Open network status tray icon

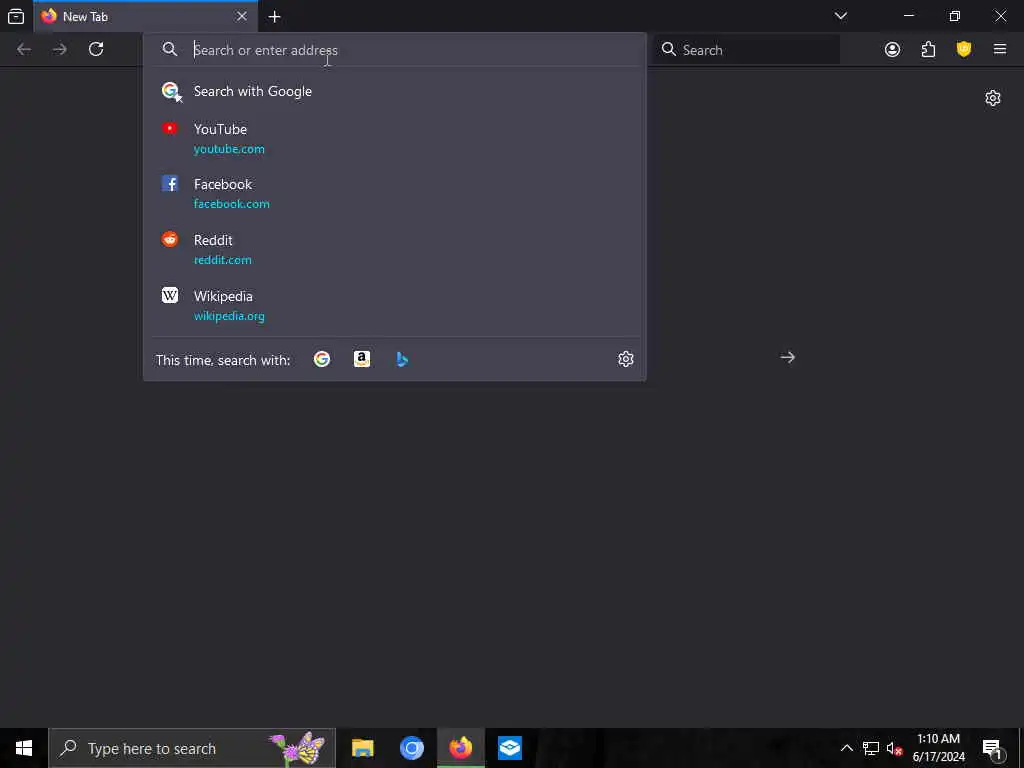pyautogui.click(x=871, y=748)
